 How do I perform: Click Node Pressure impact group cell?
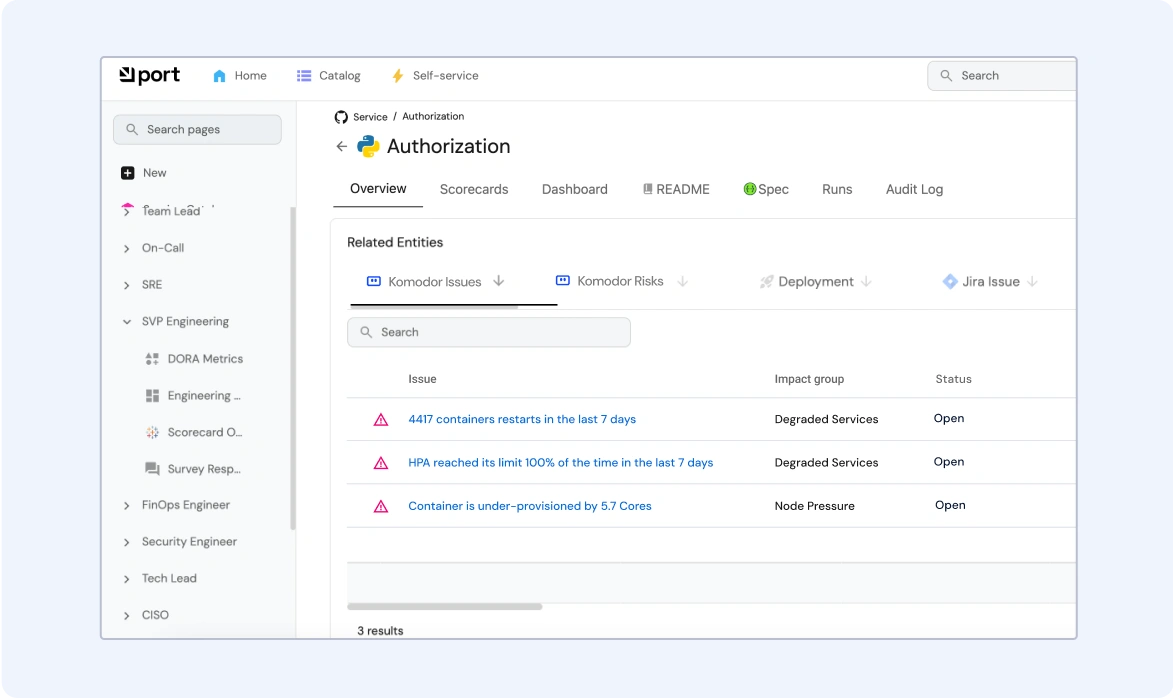tap(815, 506)
